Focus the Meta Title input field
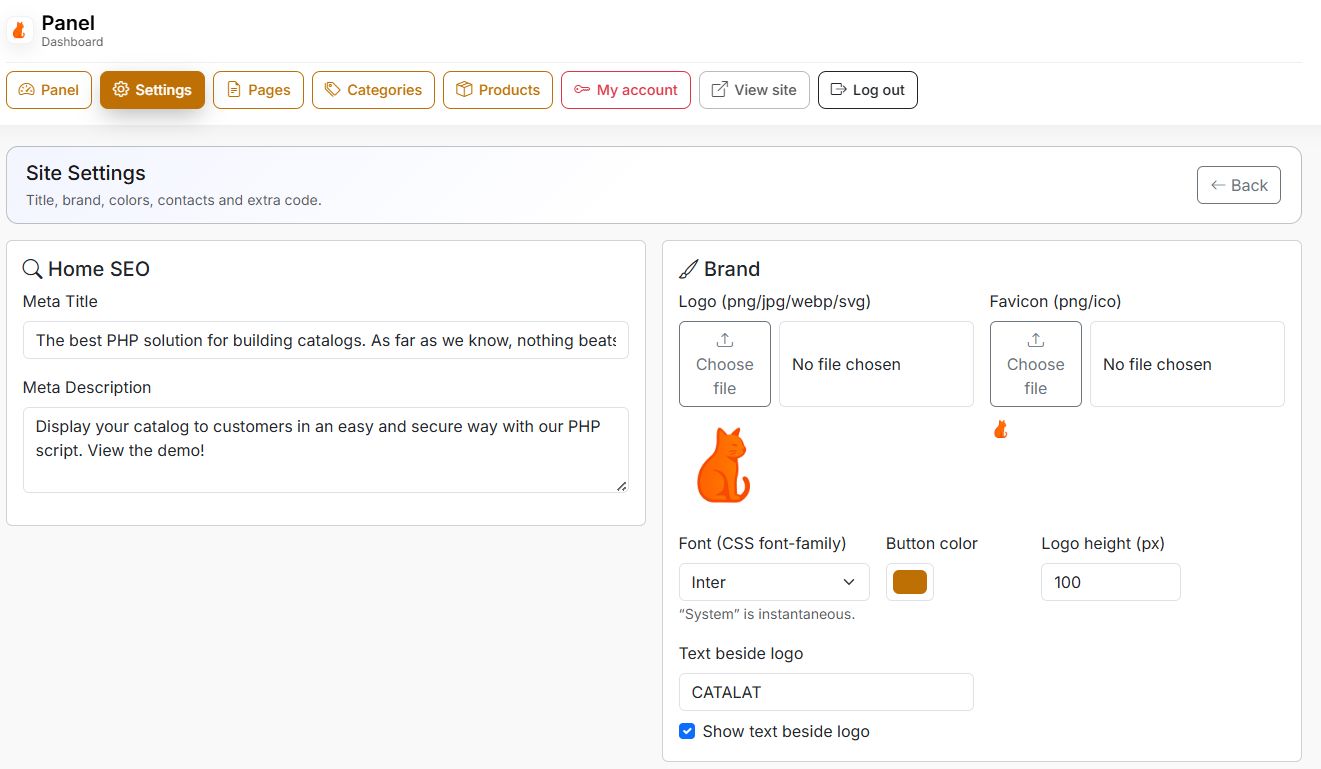 [x=326, y=340]
